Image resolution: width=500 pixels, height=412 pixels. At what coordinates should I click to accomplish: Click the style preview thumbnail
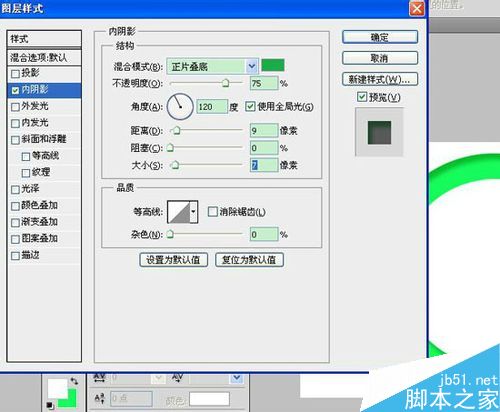[x=379, y=132]
